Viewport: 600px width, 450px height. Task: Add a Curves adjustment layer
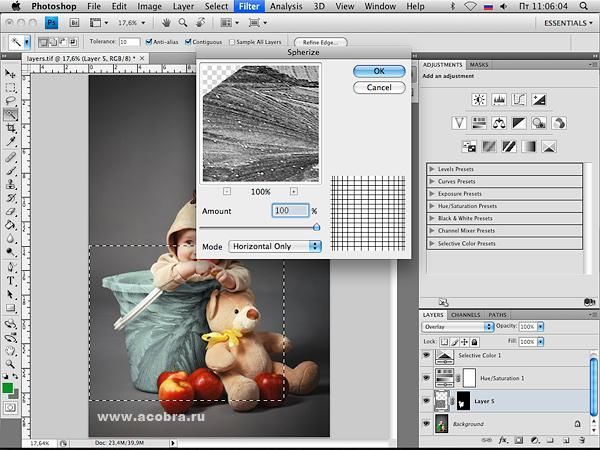coord(519,99)
